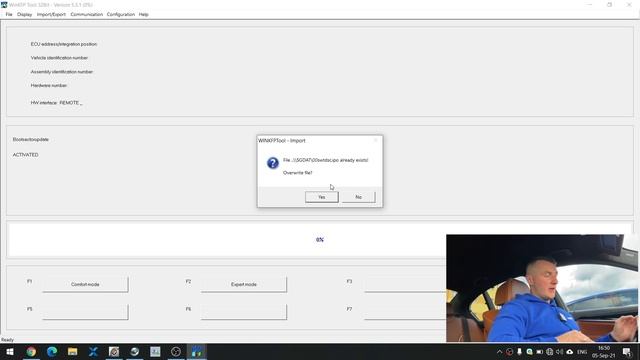Open the Action Center notifications icon
The height and width of the screenshot is (360, 640).
(627, 351)
